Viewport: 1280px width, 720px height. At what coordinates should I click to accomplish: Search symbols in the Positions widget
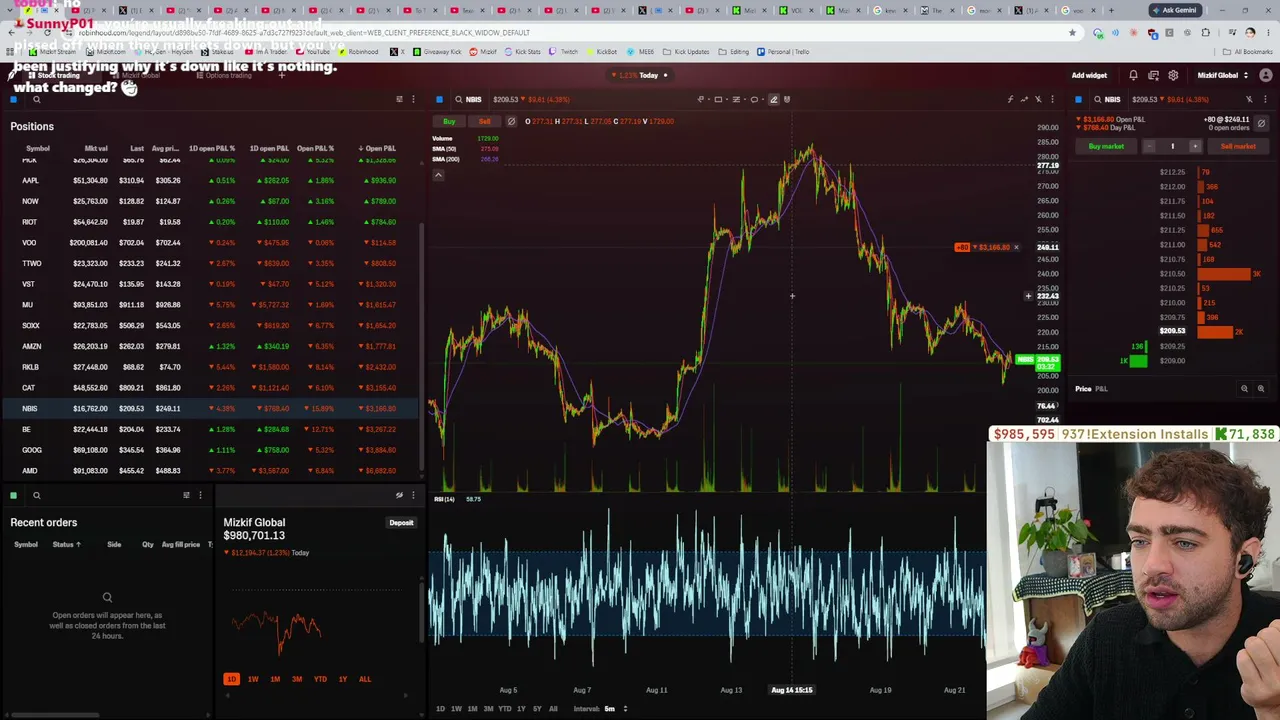coord(36,99)
